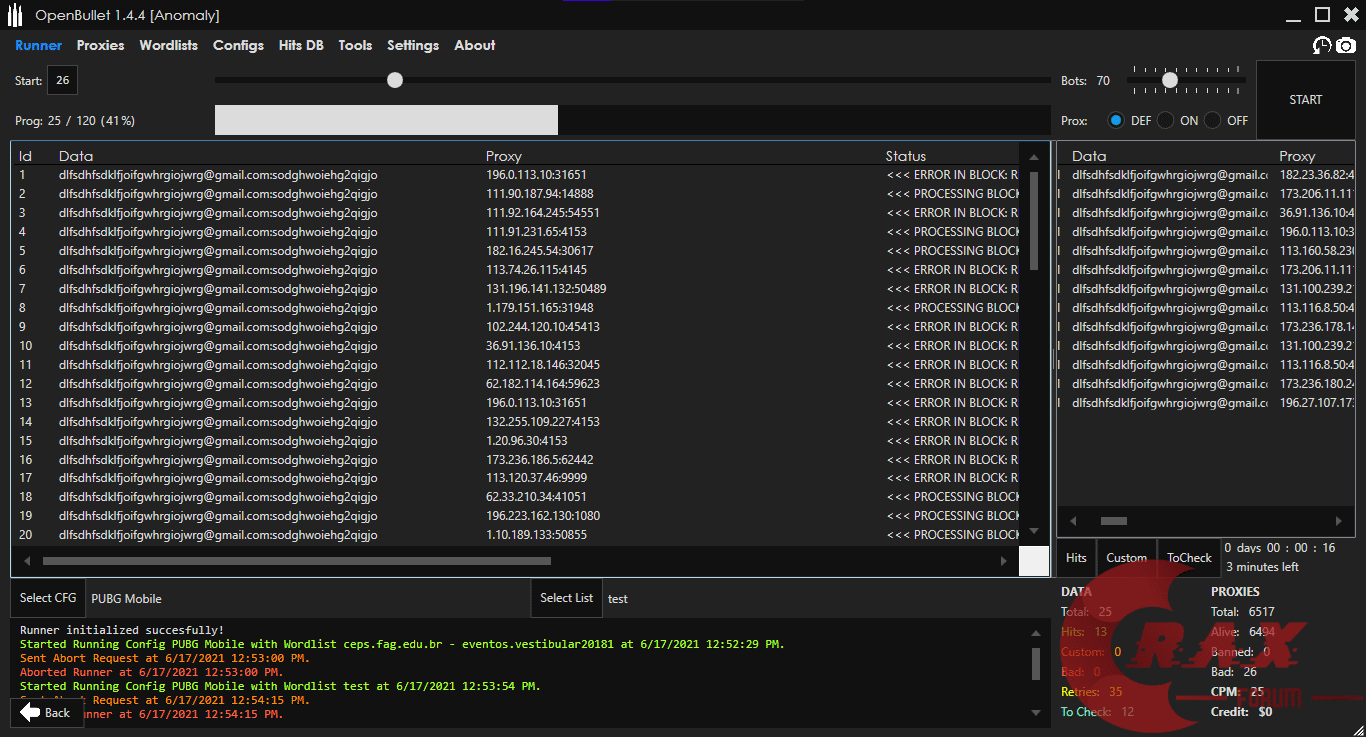Sort by the runner table Data column header
Screen dimensions: 1366x737
[76, 156]
